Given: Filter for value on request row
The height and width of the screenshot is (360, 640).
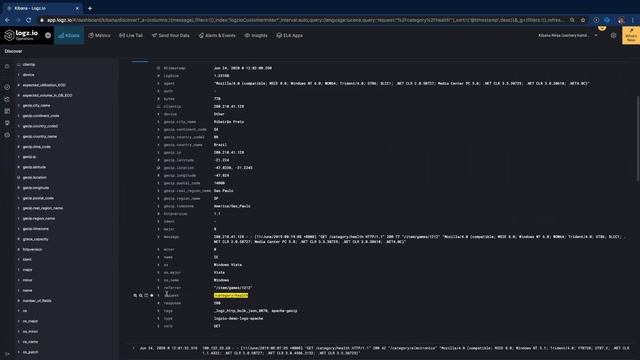Looking at the screenshot, I should click(x=135, y=296).
